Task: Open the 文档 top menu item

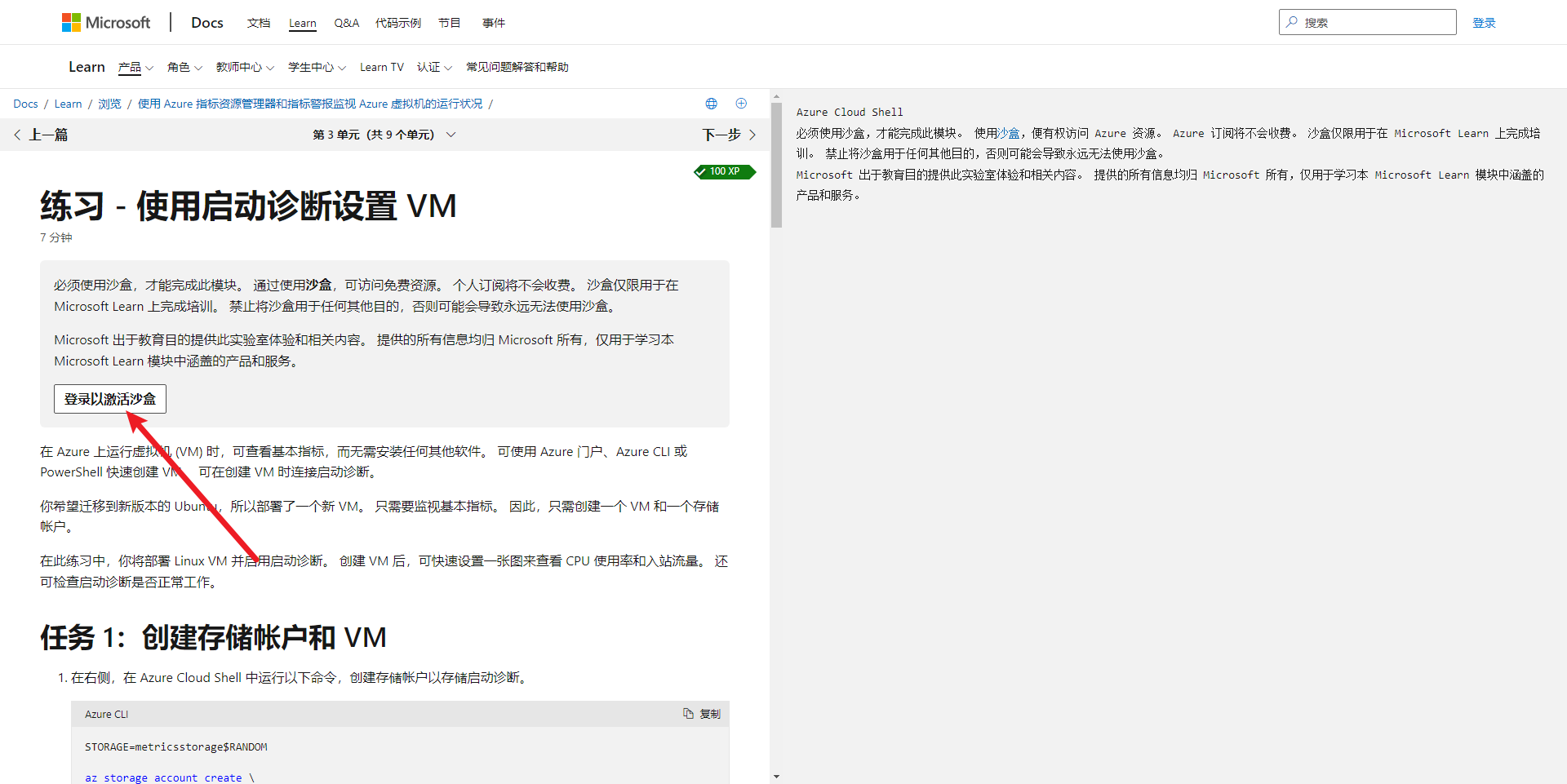Action: pyautogui.click(x=259, y=23)
